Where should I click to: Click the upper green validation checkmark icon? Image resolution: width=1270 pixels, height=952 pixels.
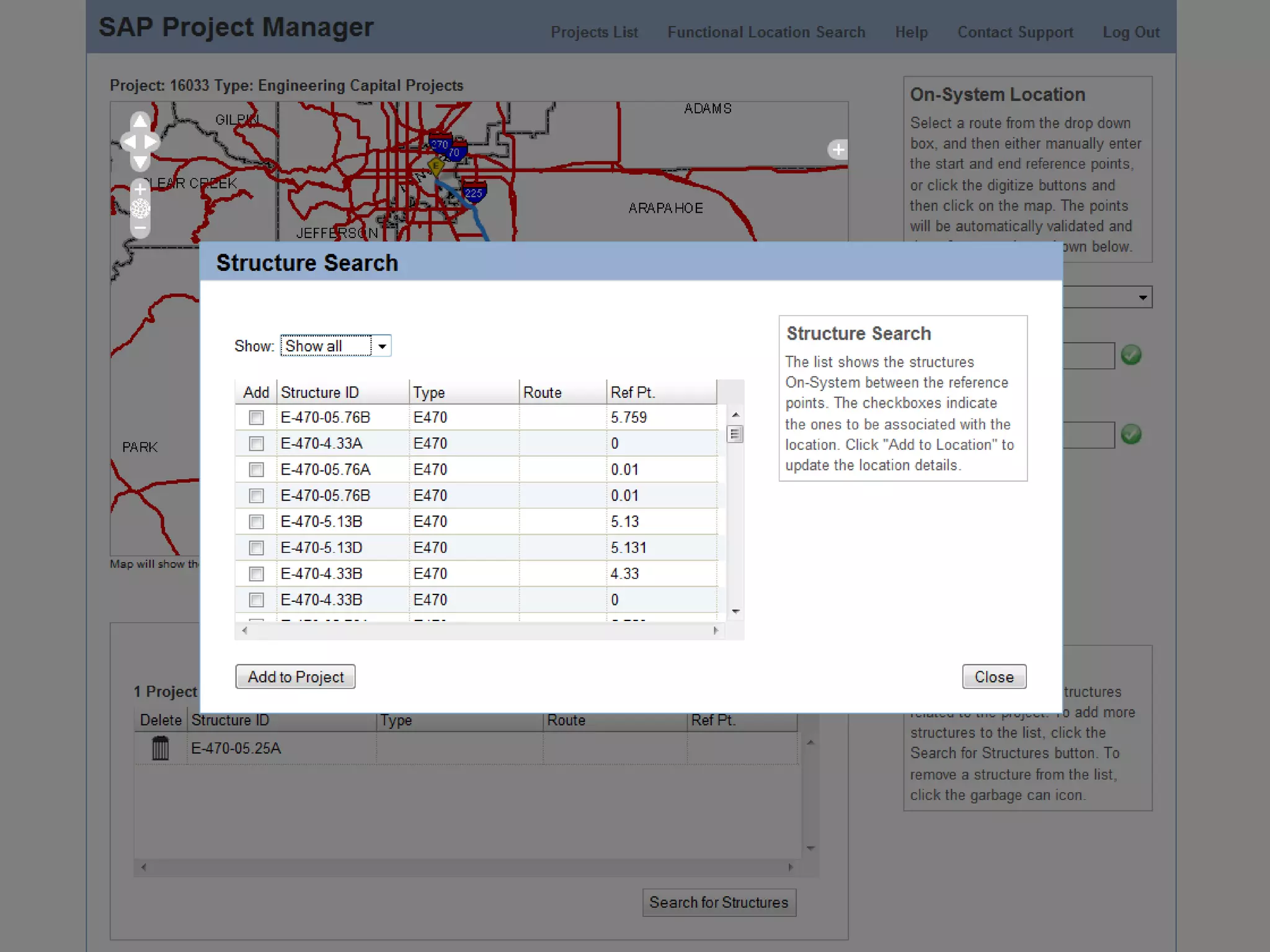tap(1131, 355)
